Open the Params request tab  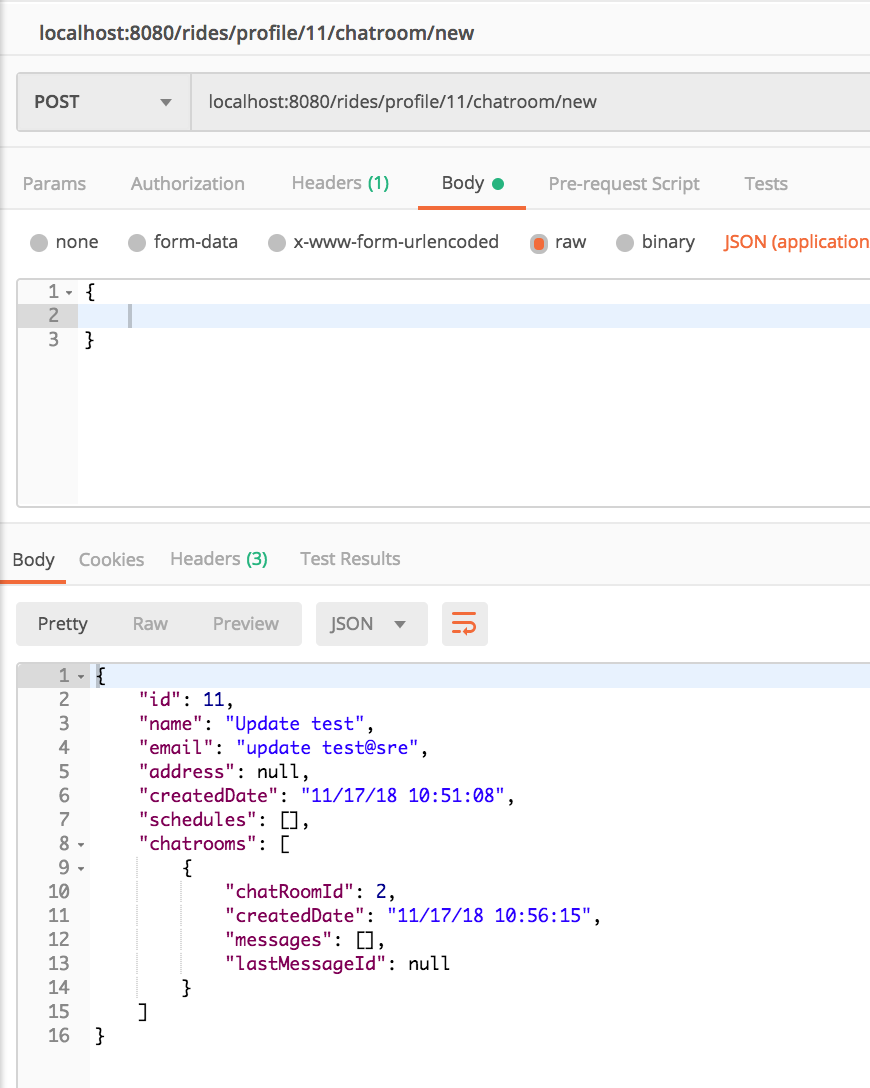click(54, 183)
